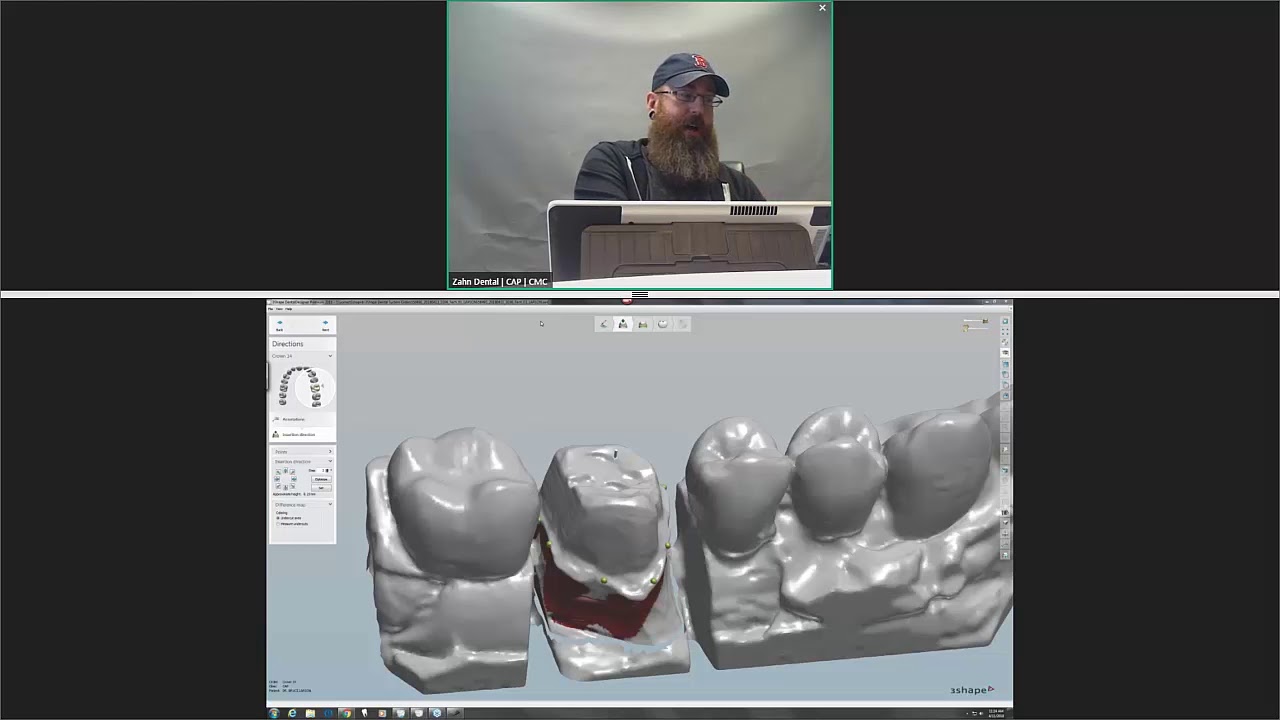1280x720 pixels.
Task: Select the fourth workflow step crown icon
Action: coord(663,324)
